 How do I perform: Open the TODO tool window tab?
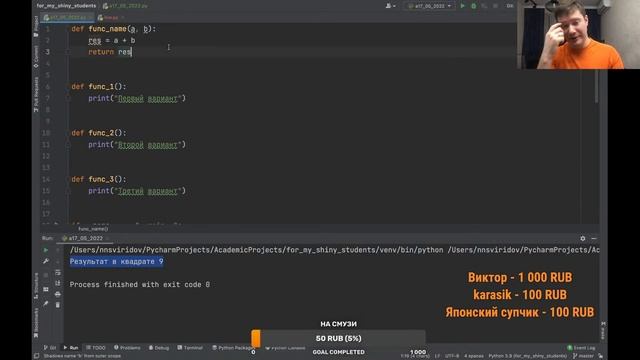click(x=96, y=348)
